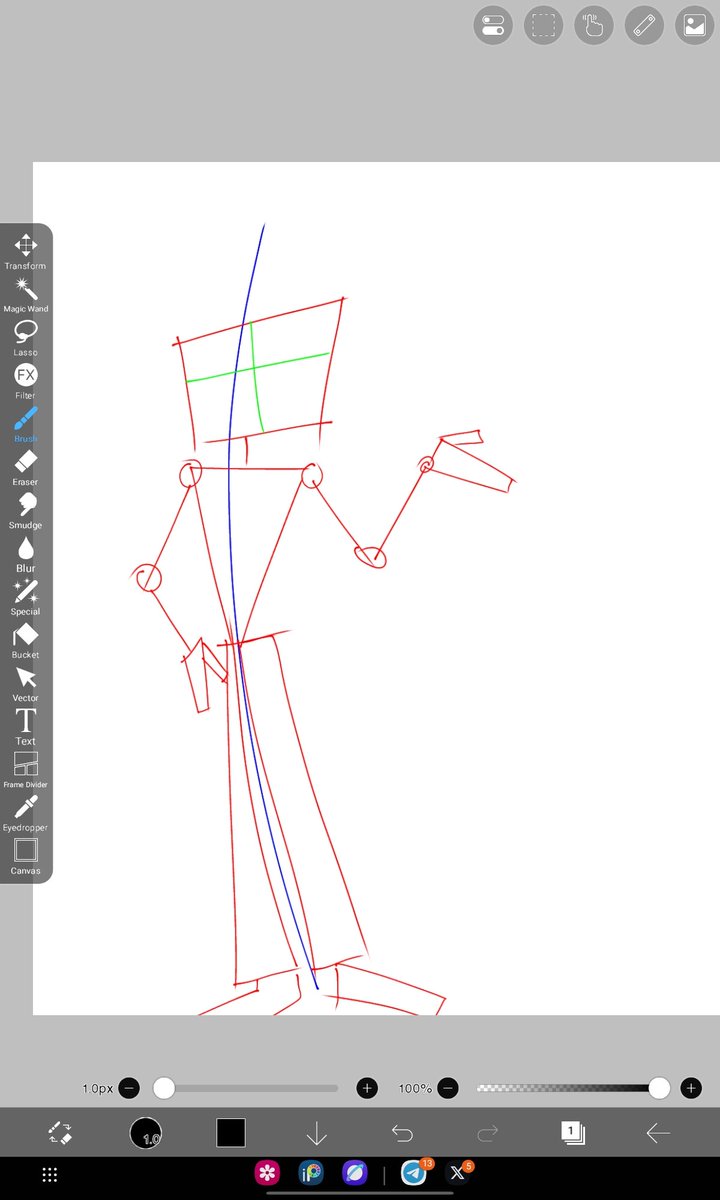Viewport: 720px width, 1200px height.
Task: Select the Smudge tool
Action: (x=25, y=510)
